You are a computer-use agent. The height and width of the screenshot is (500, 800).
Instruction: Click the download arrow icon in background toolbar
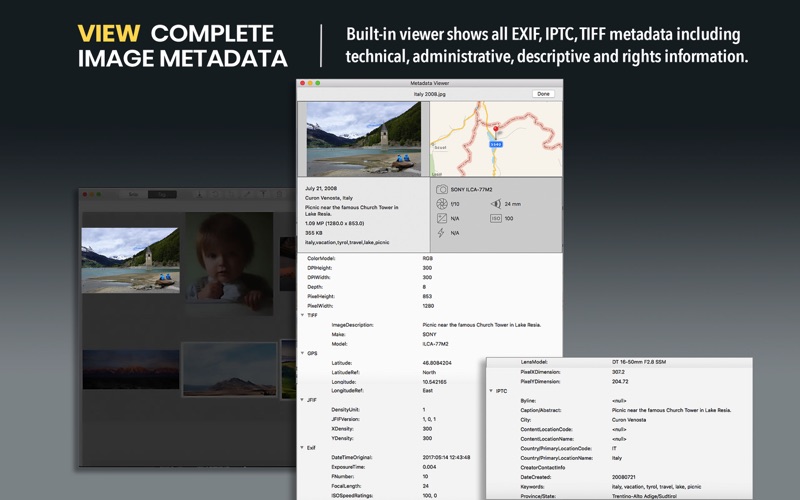coord(199,194)
